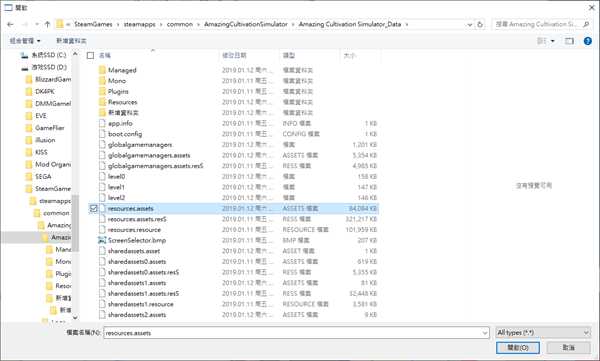Image resolution: width=600 pixels, height=361 pixels.
Task: Open the organize menu in toolbar
Action: point(25,41)
